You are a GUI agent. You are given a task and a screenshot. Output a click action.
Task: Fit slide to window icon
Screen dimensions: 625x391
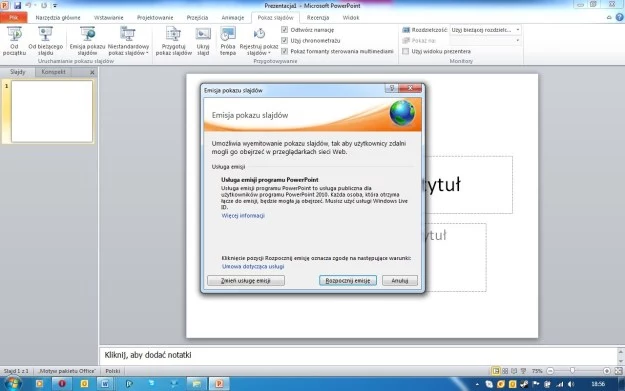(618, 371)
